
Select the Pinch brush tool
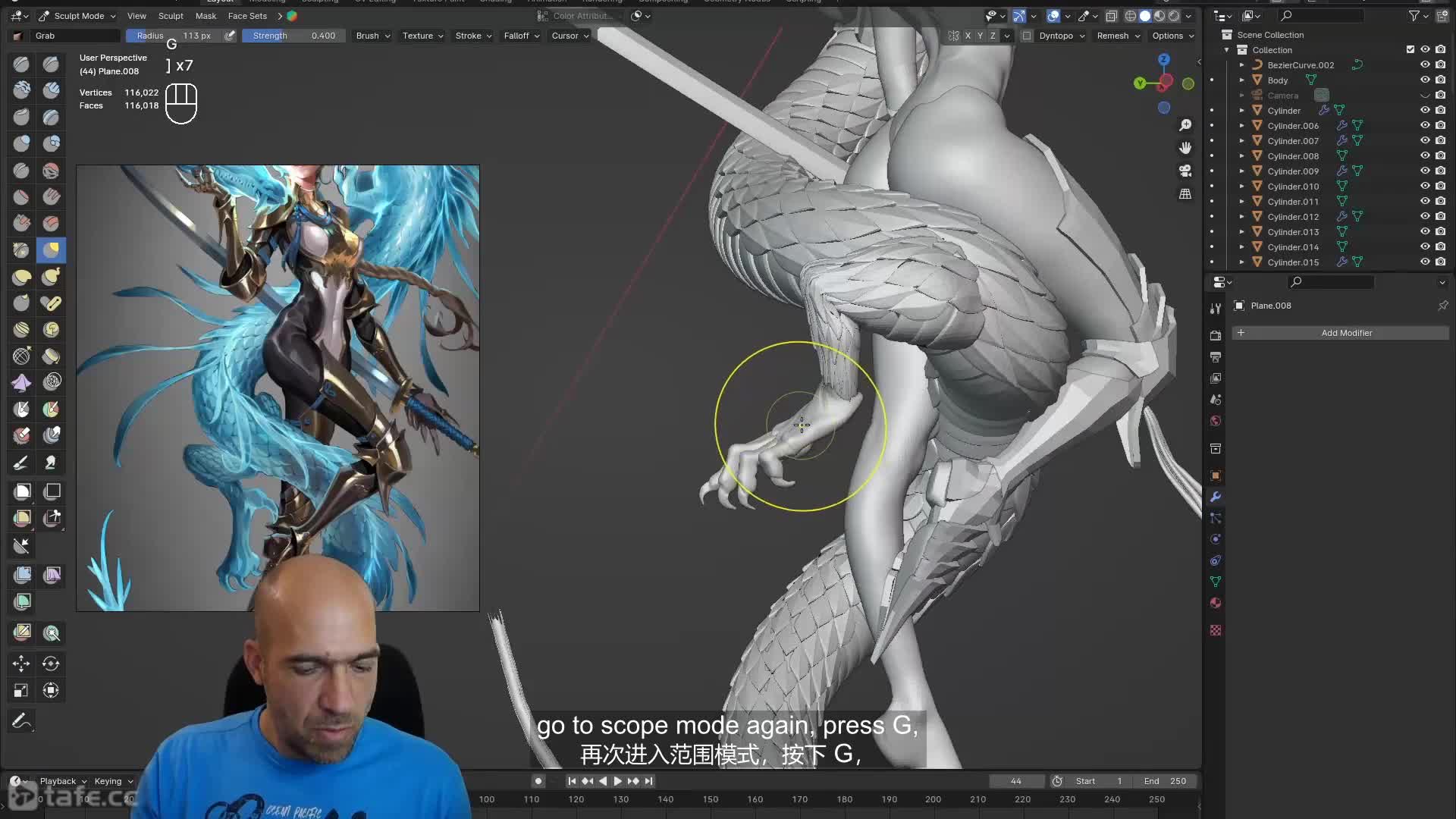click(x=21, y=249)
